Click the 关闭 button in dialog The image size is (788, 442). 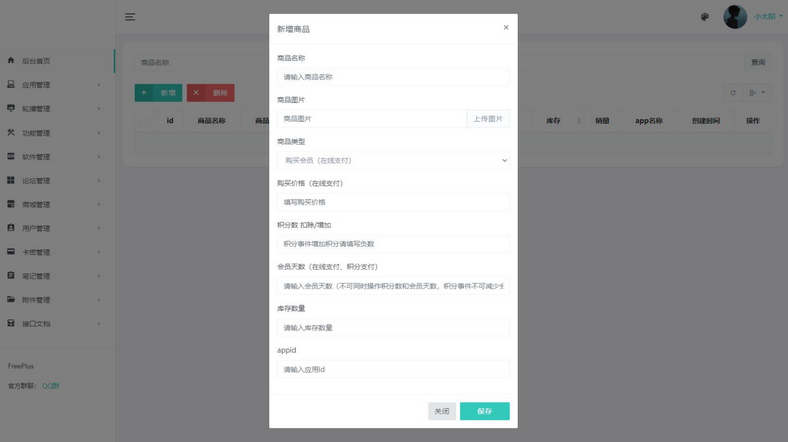pyautogui.click(x=442, y=411)
